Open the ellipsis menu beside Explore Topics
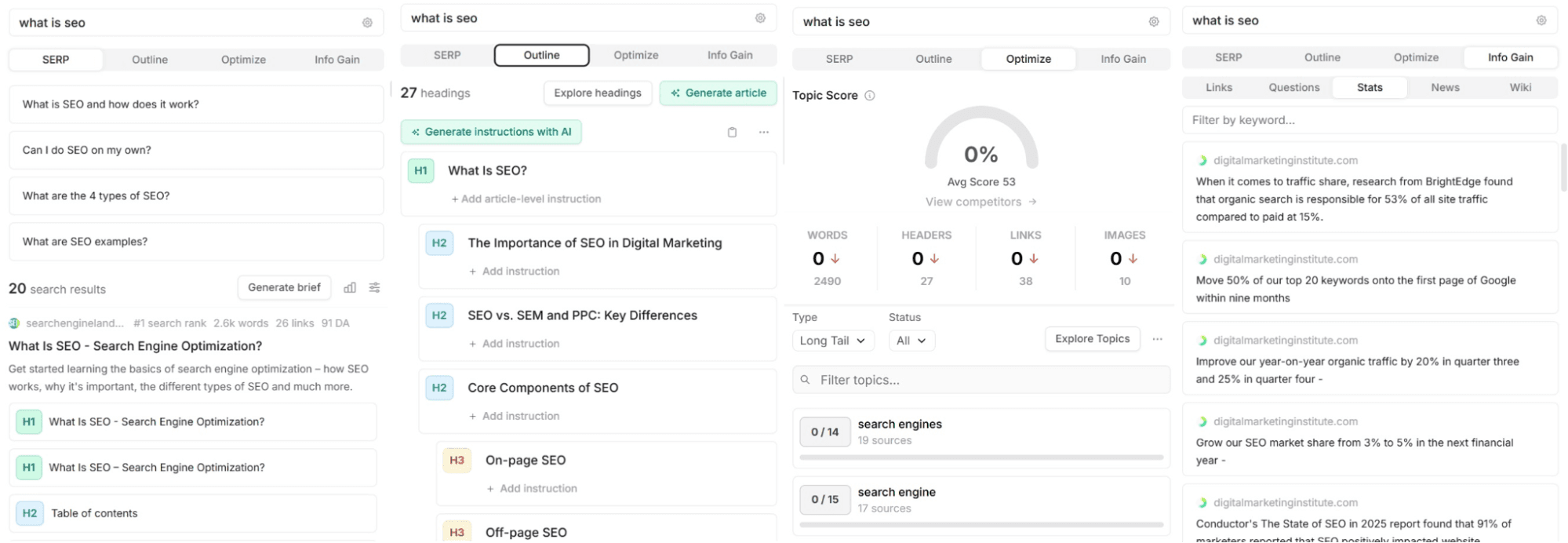The width and height of the screenshot is (1568, 543). click(x=1158, y=339)
